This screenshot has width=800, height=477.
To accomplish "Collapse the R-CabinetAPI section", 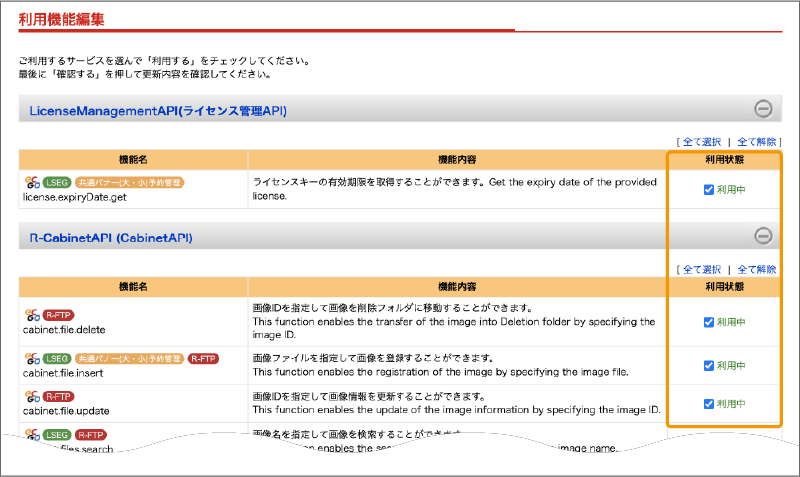I will point(763,236).
